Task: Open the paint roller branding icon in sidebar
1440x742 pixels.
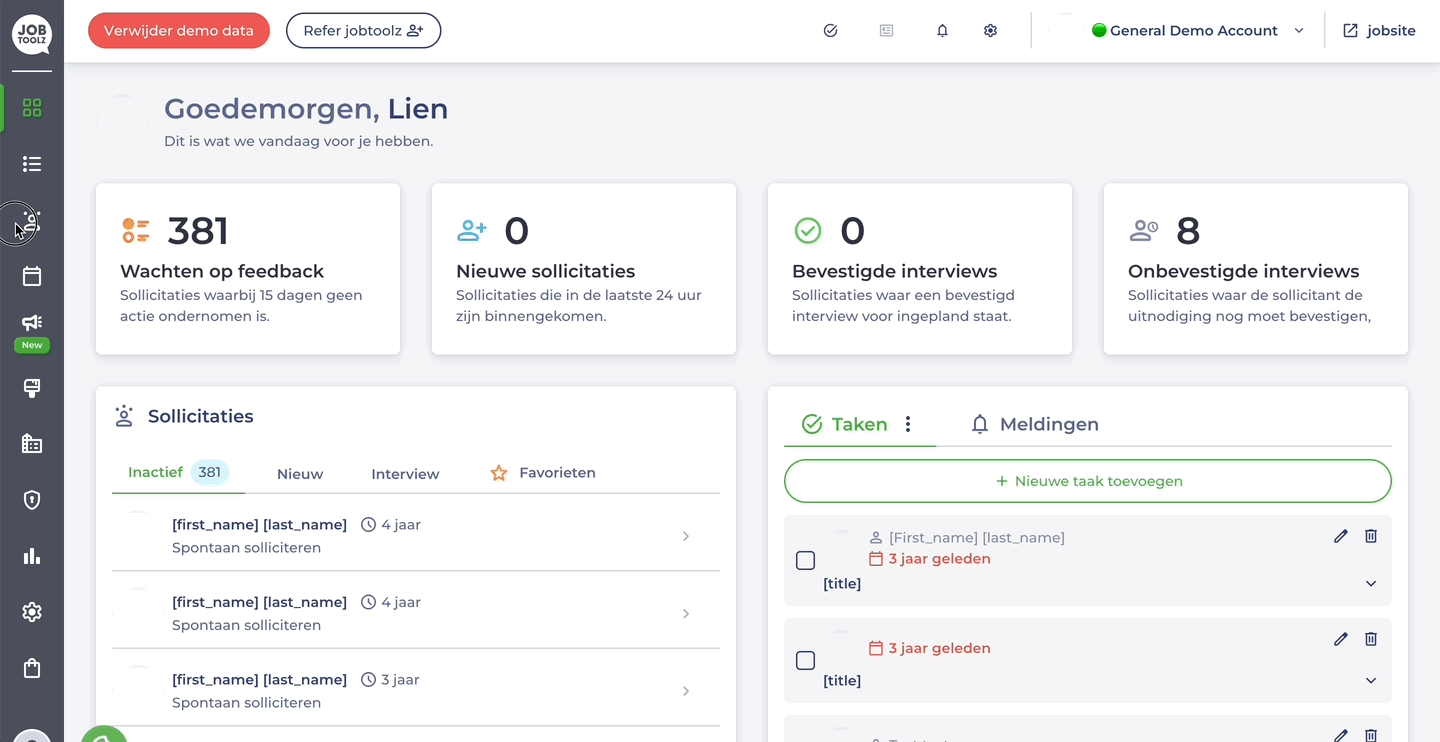Action: [x=32, y=388]
